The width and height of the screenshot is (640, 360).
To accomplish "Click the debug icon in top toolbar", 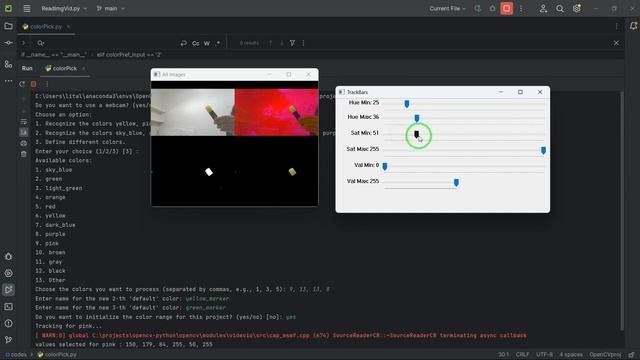I will [493, 8].
